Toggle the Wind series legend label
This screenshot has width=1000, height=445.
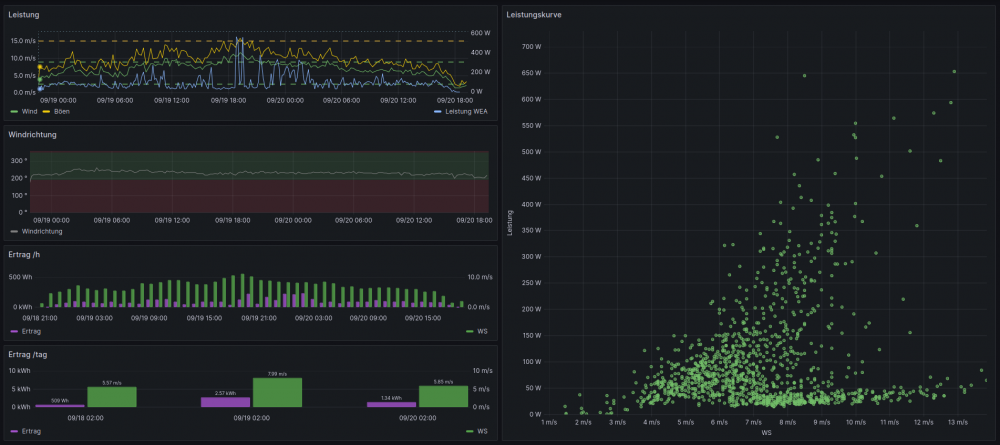pyautogui.click(x=30, y=111)
